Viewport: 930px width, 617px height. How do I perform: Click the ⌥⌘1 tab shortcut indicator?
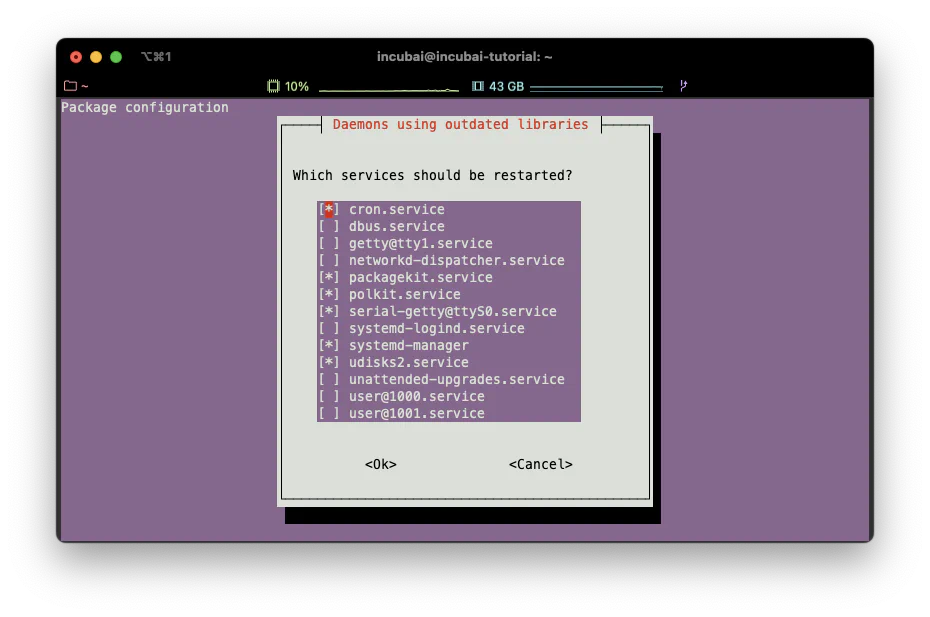click(157, 57)
